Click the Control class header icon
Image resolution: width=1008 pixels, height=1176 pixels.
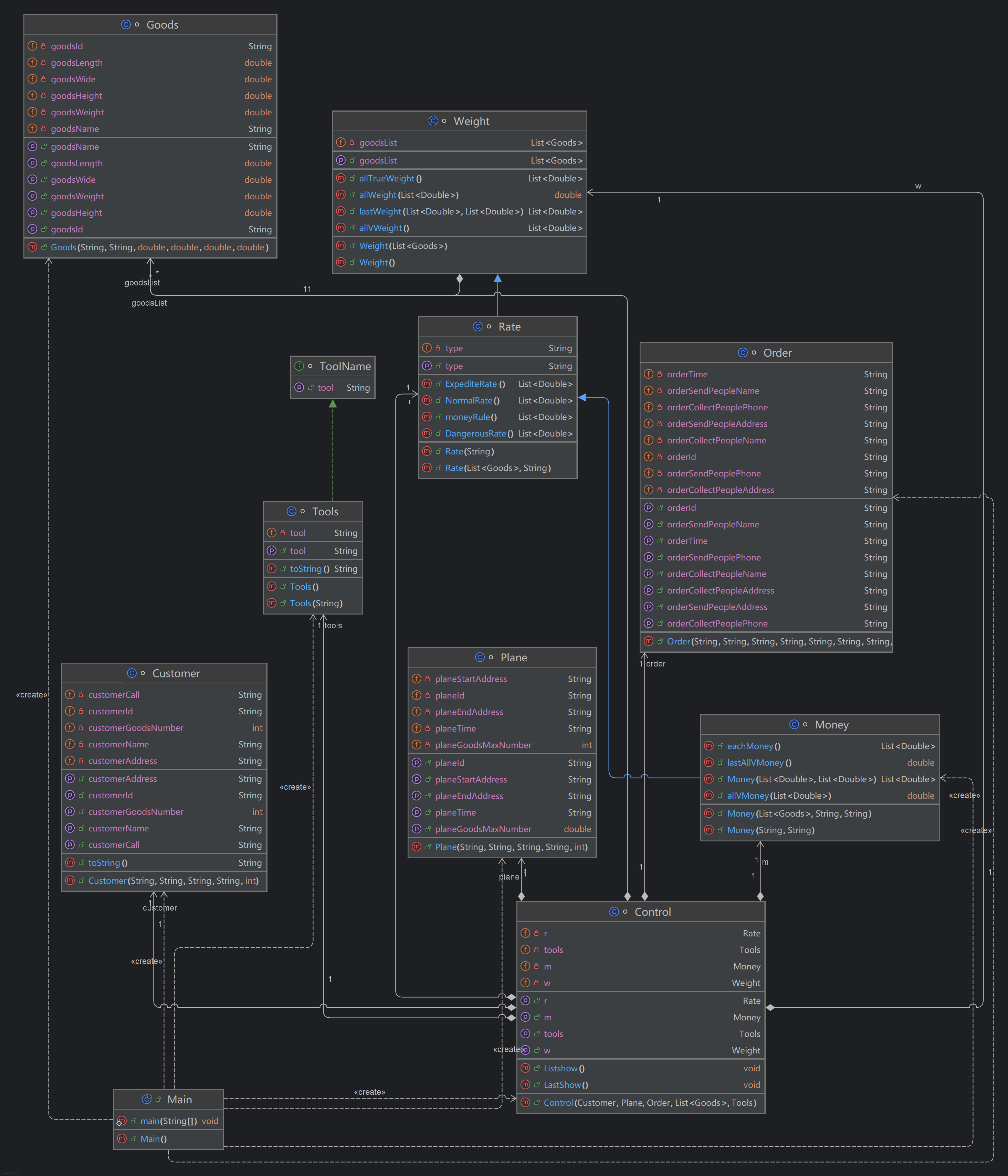click(613, 912)
